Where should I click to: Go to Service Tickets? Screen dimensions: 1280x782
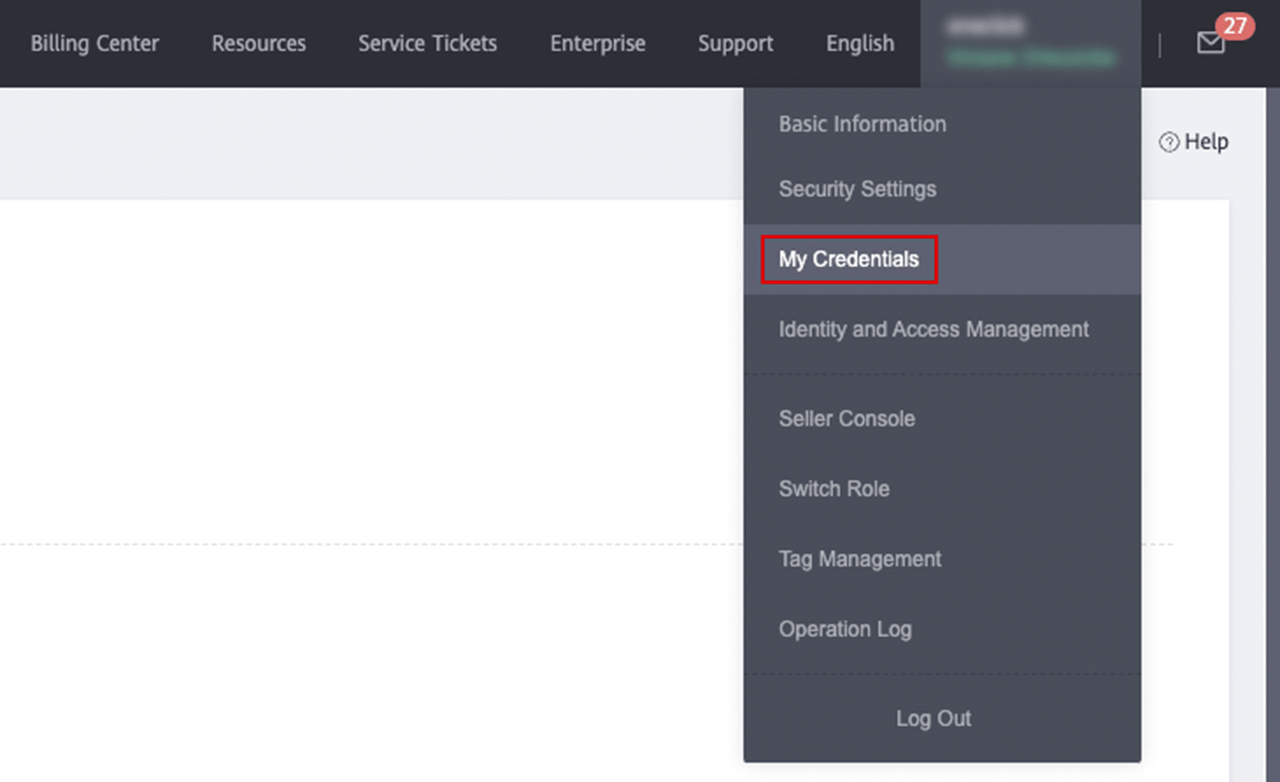coord(427,44)
